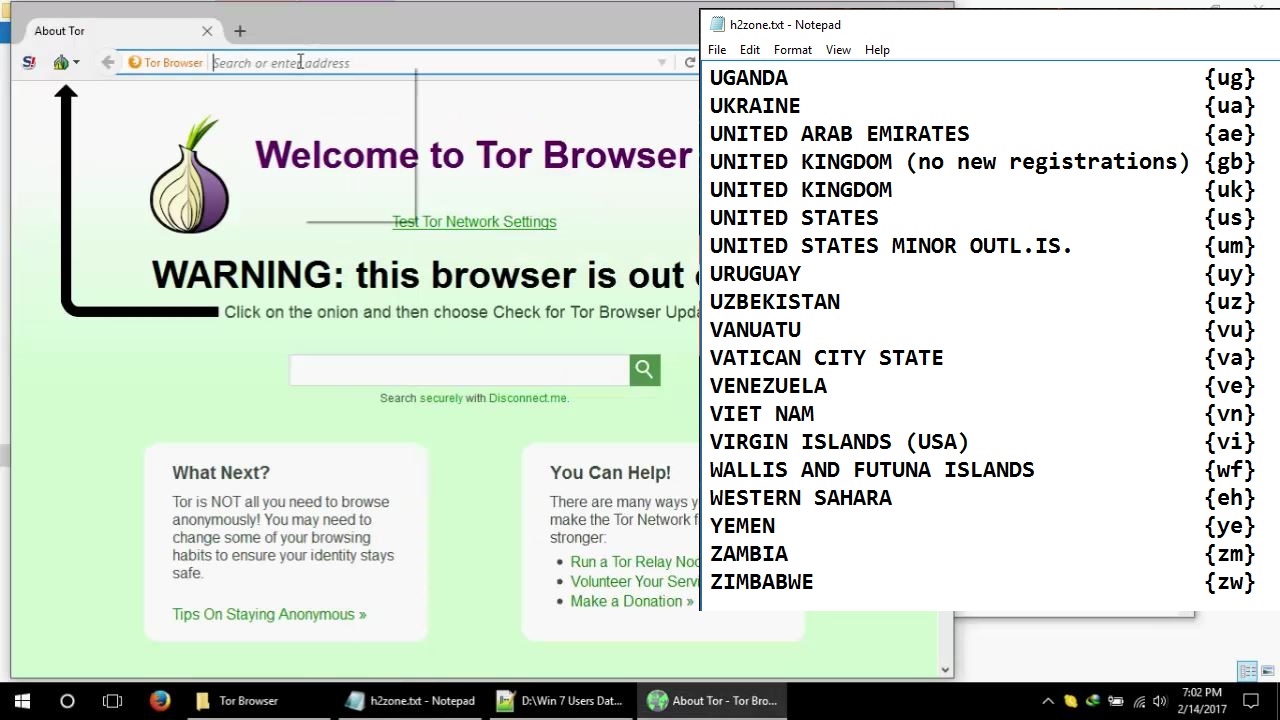Click the volume speaker tray icon
Screen dimensions: 1280x720
click(1162, 701)
